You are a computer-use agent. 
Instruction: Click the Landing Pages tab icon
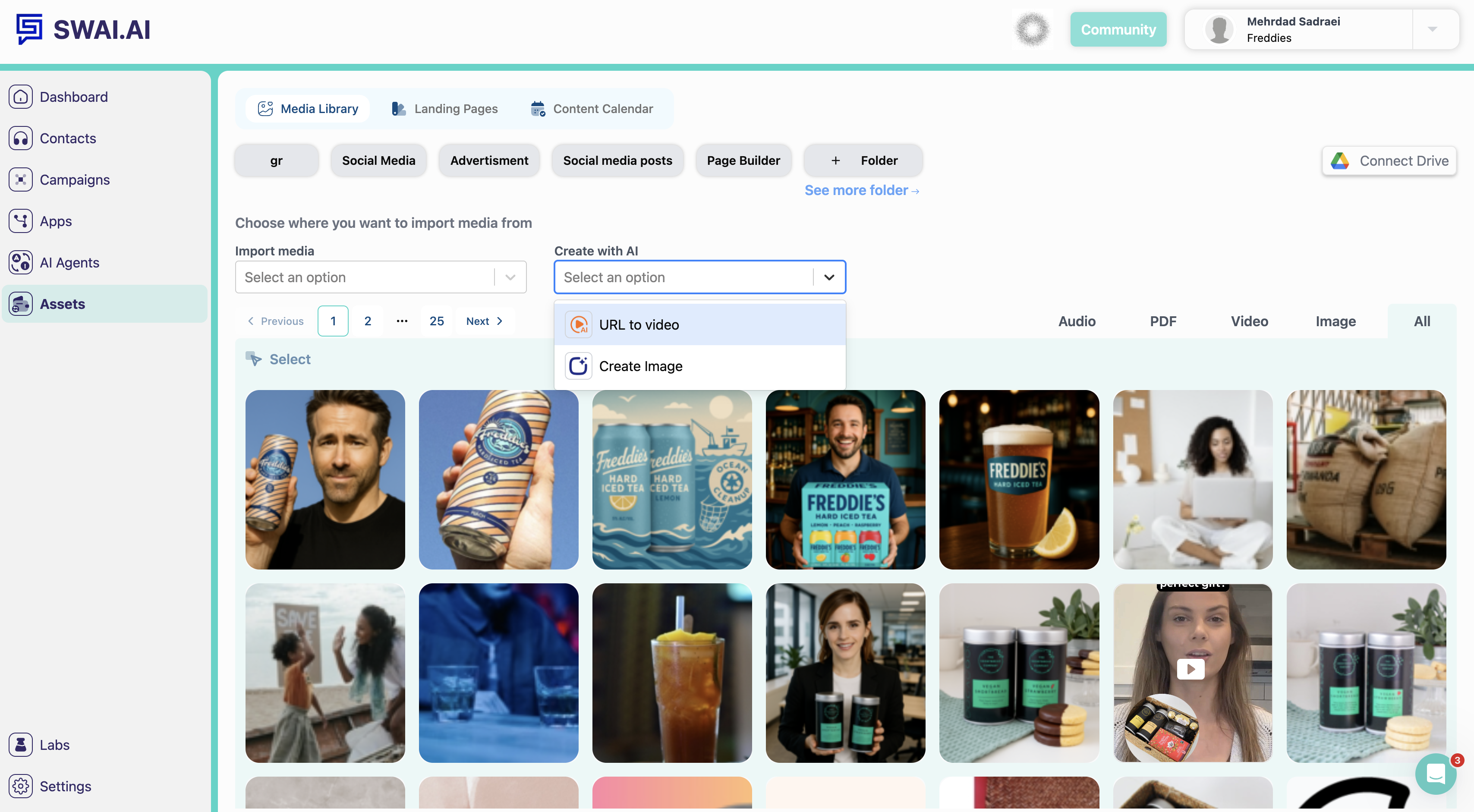[x=399, y=109]
